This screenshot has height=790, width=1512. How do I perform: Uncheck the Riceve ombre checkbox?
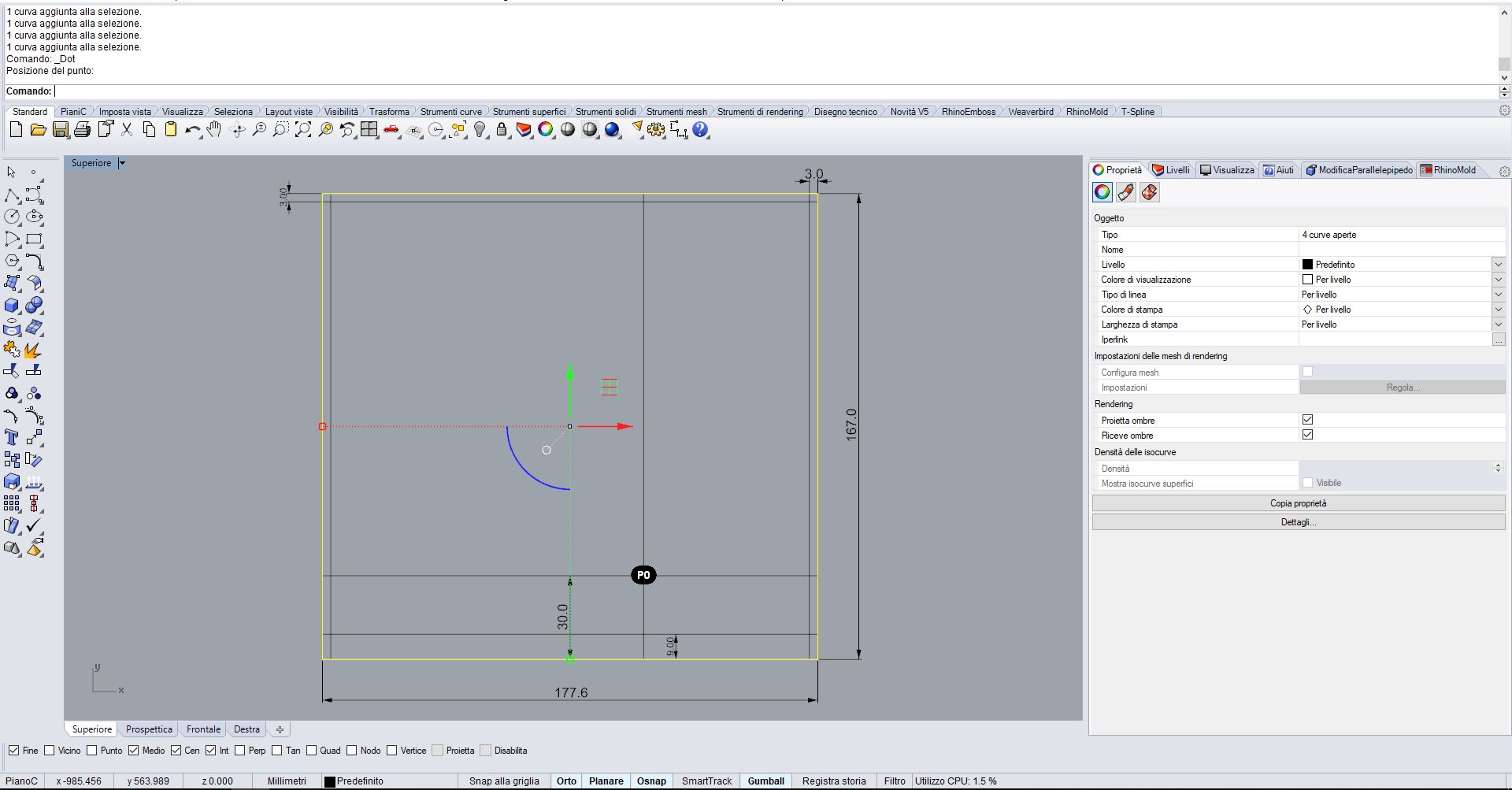1308,435
